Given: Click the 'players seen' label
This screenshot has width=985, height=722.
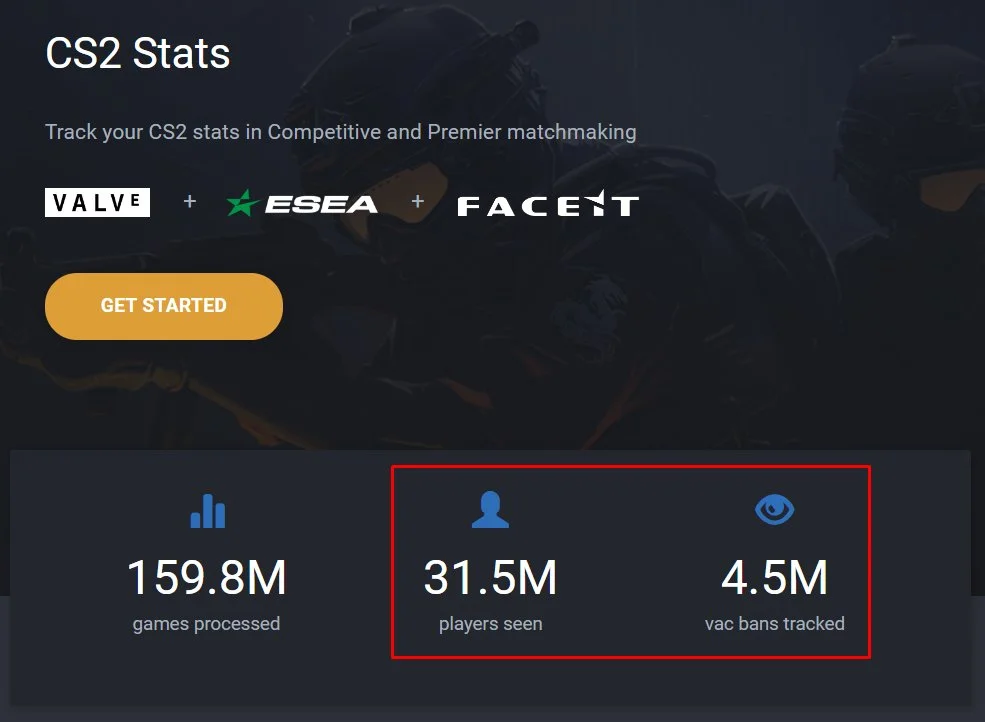Looking at the screenshot, I should pos(491,624).
